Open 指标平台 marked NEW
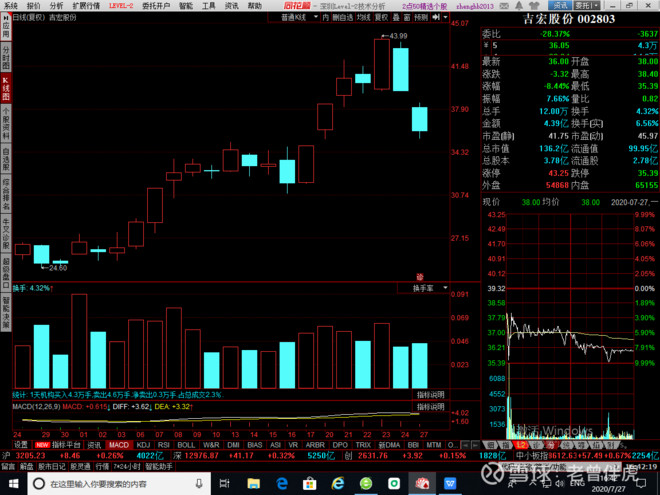Screen dimensions: 660x495 click(x=58, y=445)
